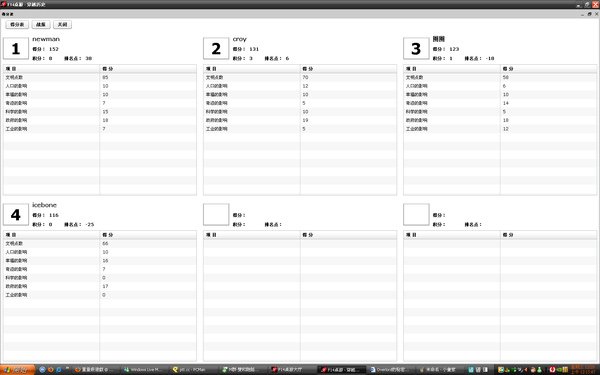This screenshot has width=600, height=375.
Task: Click value 16 in icebone's table
Action: click(105, 261)
